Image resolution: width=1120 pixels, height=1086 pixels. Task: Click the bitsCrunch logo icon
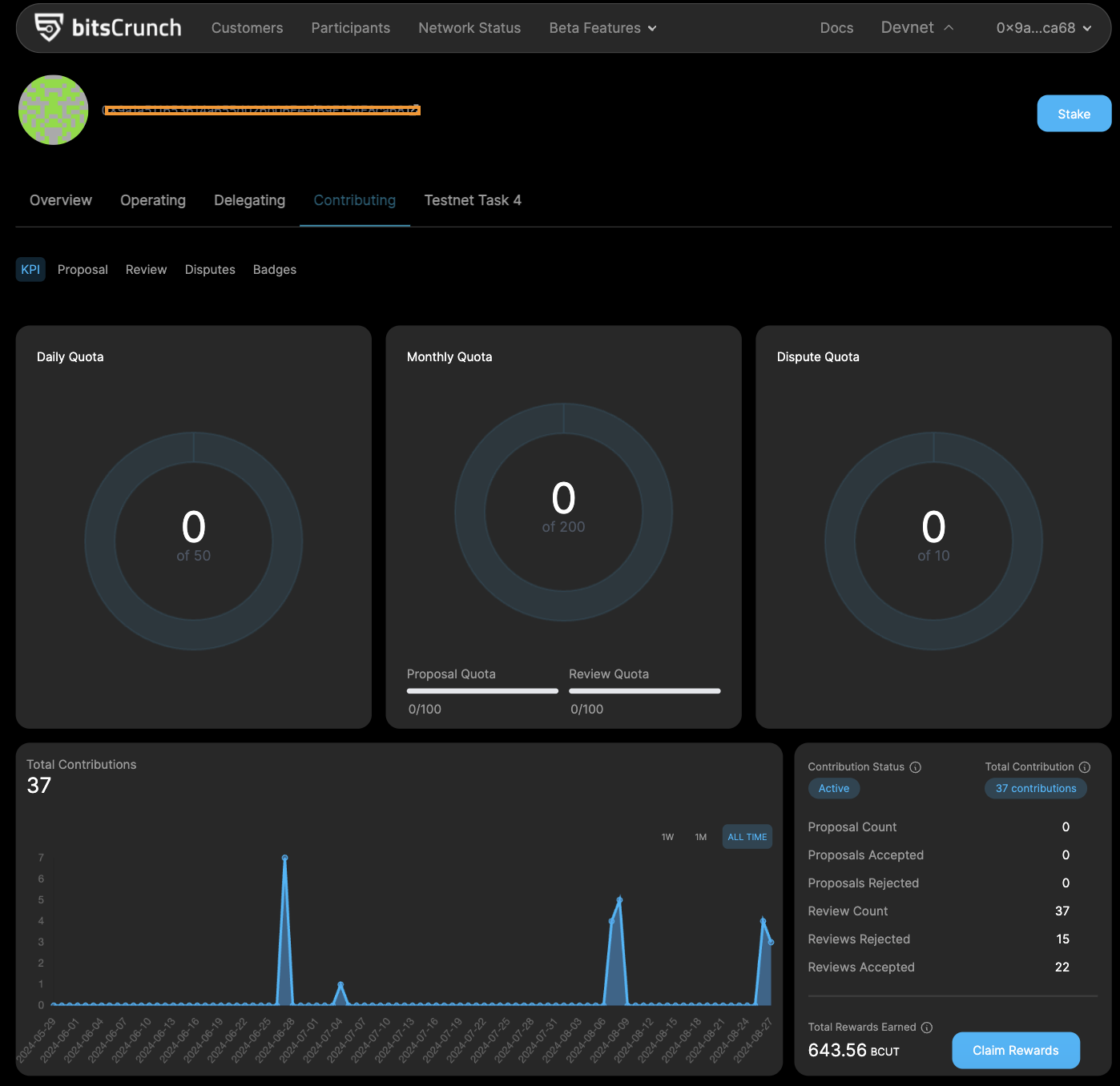[49, 27]
